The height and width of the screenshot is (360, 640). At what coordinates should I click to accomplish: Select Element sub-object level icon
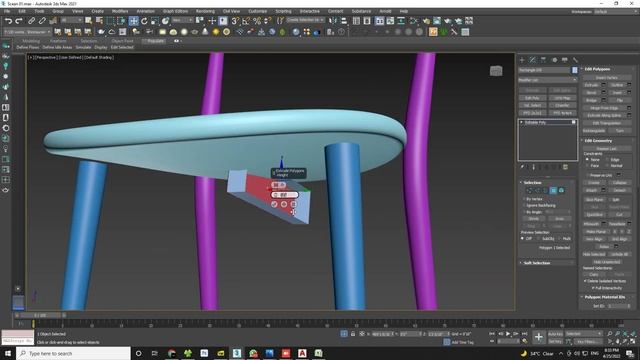pos(561,190)
